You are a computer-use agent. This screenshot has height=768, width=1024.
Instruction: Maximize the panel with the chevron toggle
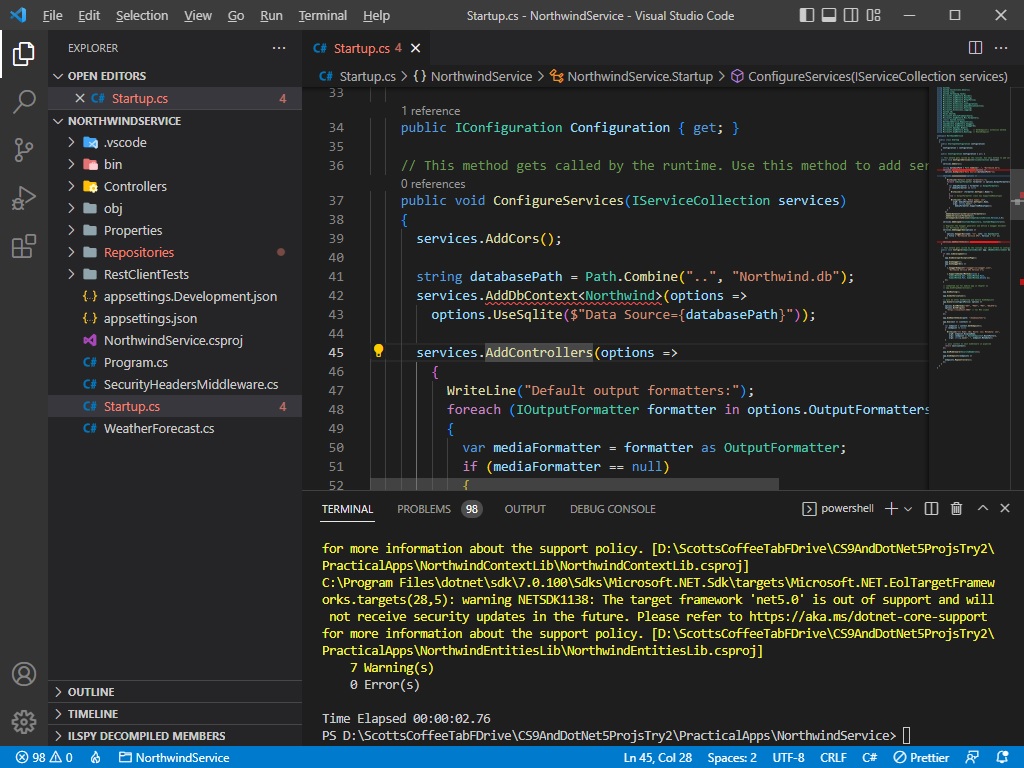(982, 508)
